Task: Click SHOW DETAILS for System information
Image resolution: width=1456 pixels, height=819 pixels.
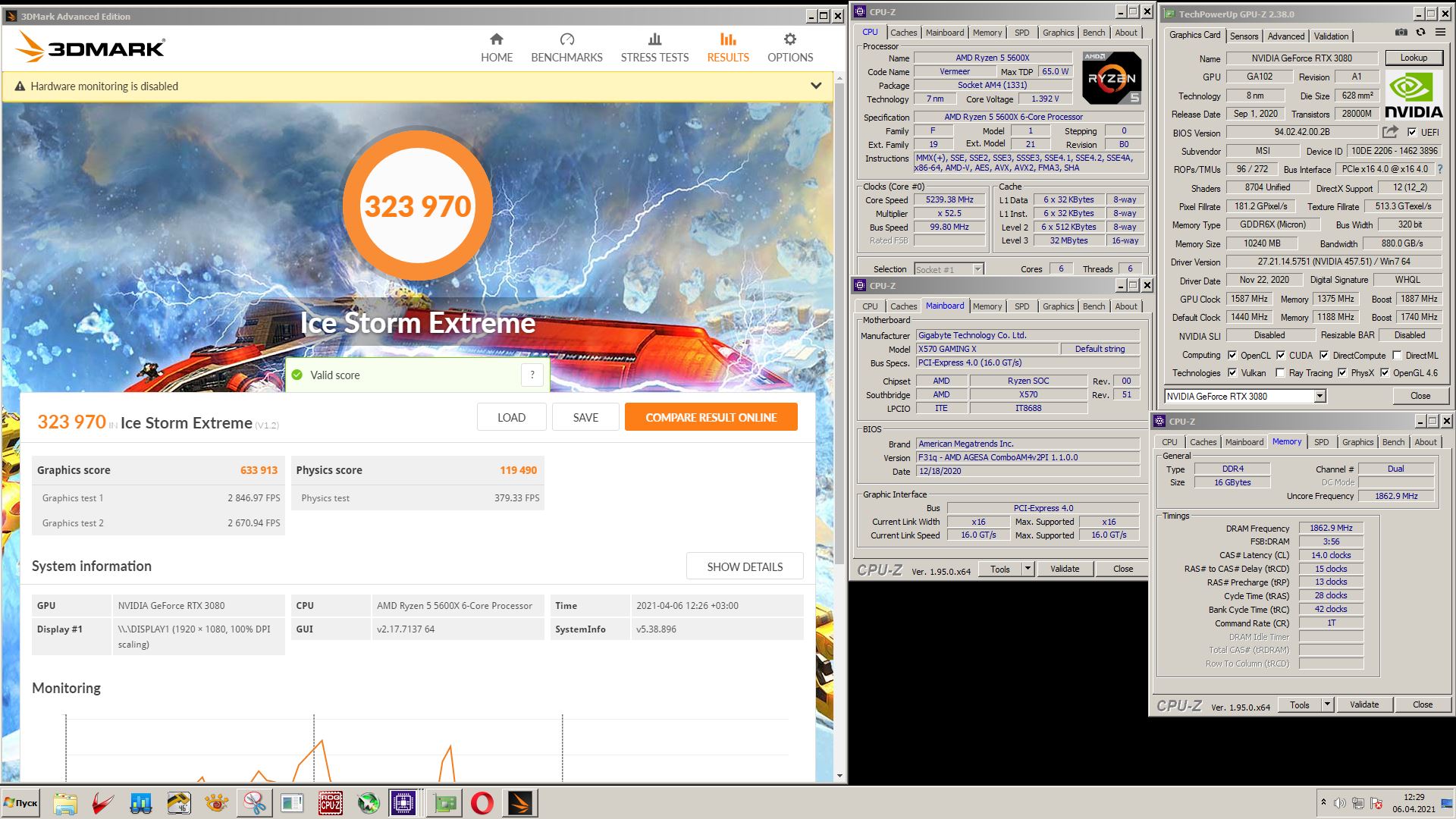Action: (745, 566)
